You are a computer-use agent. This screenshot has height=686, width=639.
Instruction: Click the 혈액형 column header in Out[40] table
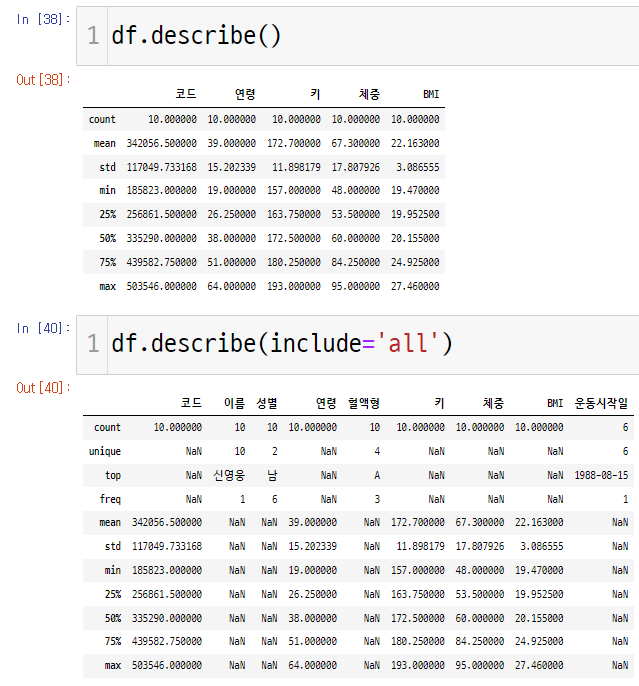[x=364, y=403]
